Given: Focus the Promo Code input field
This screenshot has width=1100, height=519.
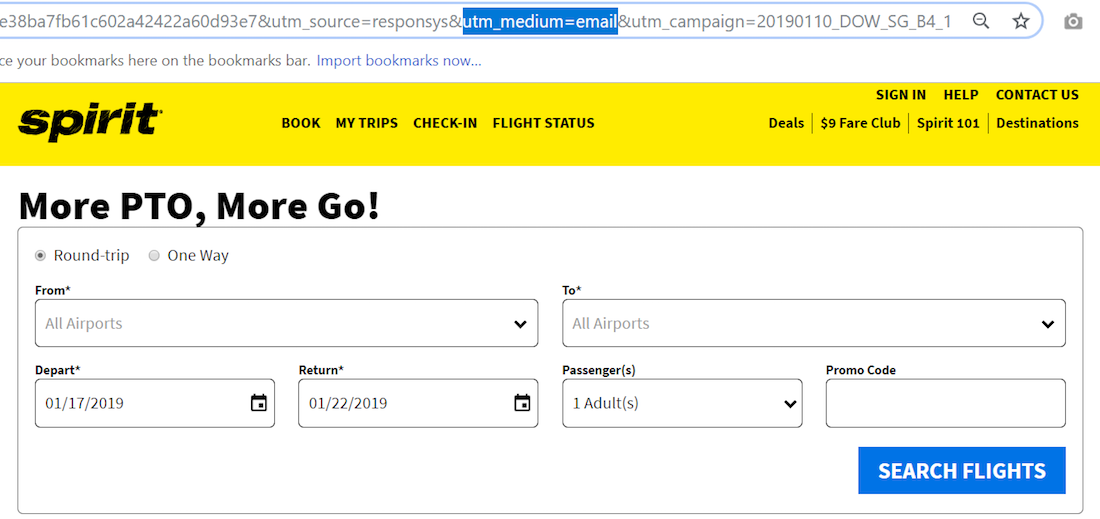Looking at the screenshot, I should 945,403.
